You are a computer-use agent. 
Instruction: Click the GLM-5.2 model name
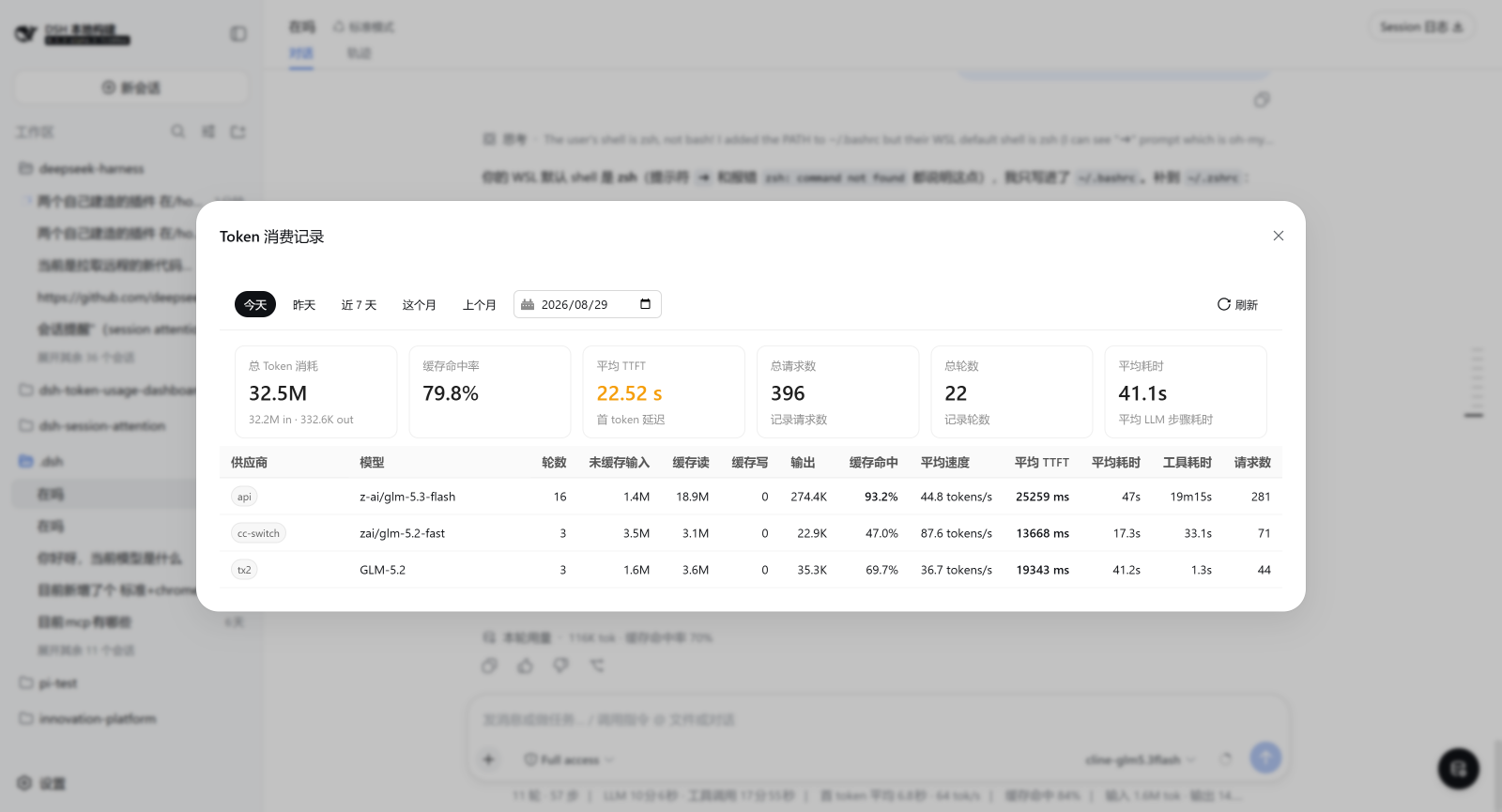coord(383,570)
